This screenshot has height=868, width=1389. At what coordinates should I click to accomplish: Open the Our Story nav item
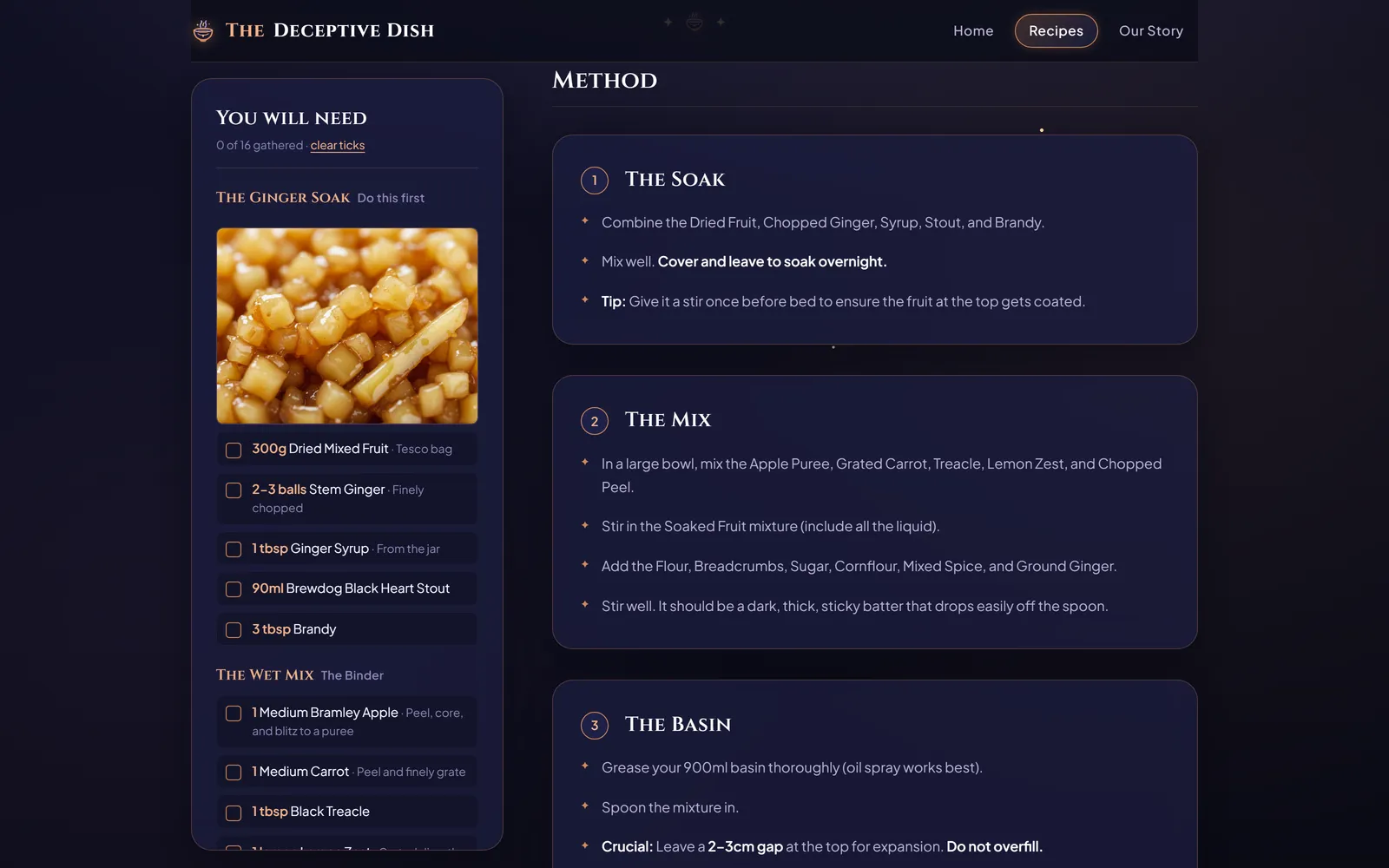1150,30
